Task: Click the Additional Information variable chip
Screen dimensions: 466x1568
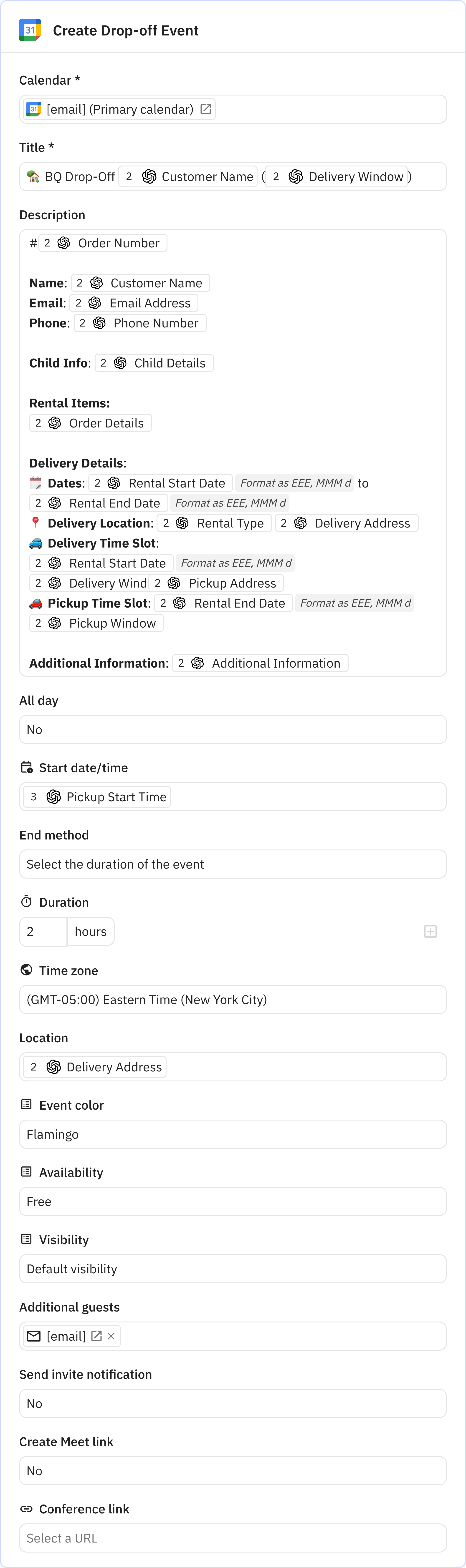Action: (x=260, y=663)
